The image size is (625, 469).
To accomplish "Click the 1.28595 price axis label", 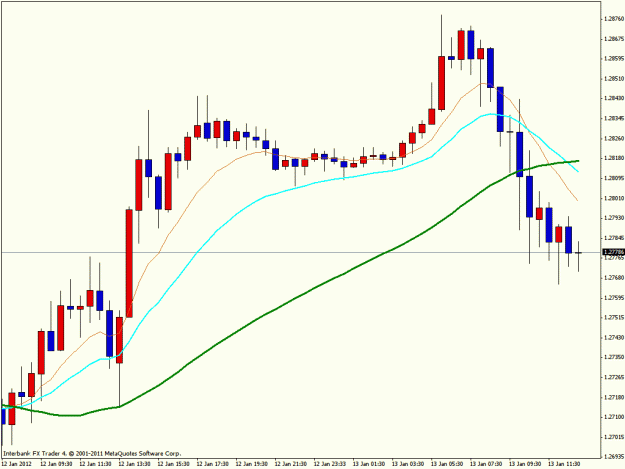I will 614,59.
